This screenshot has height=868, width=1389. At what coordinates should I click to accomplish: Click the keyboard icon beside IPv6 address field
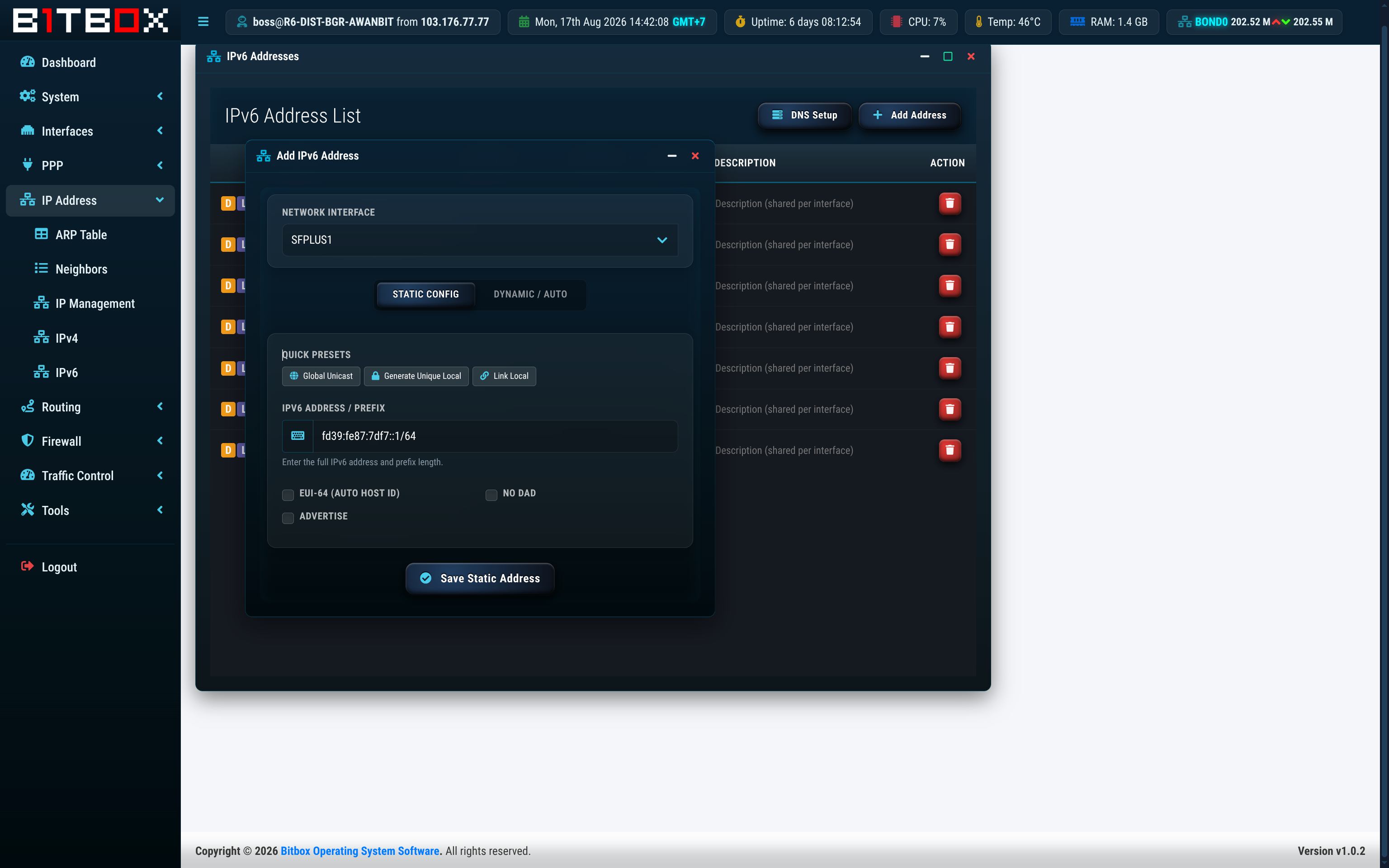tap(298, 436)
